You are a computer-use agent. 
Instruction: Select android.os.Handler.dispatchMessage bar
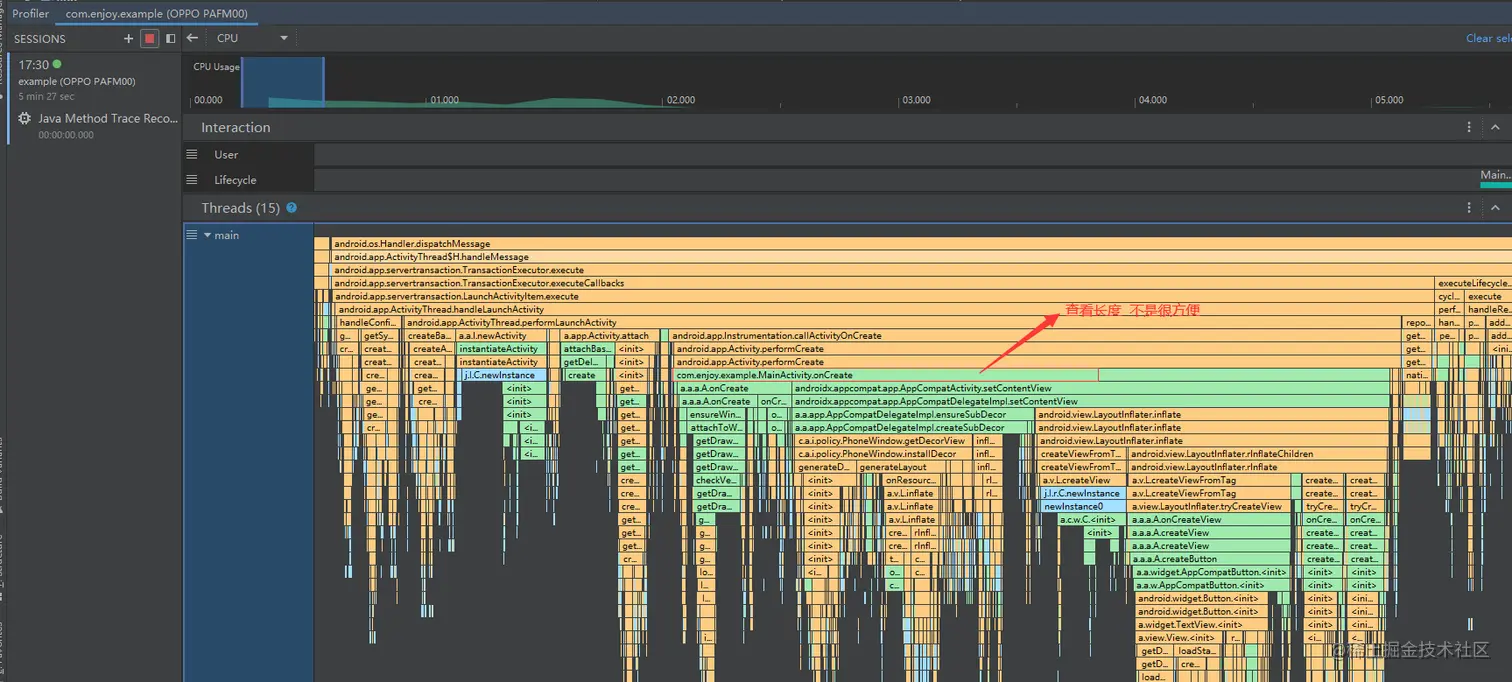tap(920, 244)
